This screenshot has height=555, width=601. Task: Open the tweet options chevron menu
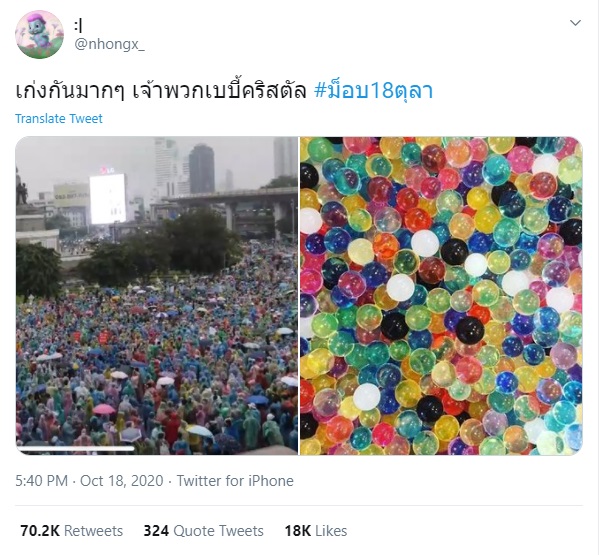click(x=575, y=23)
